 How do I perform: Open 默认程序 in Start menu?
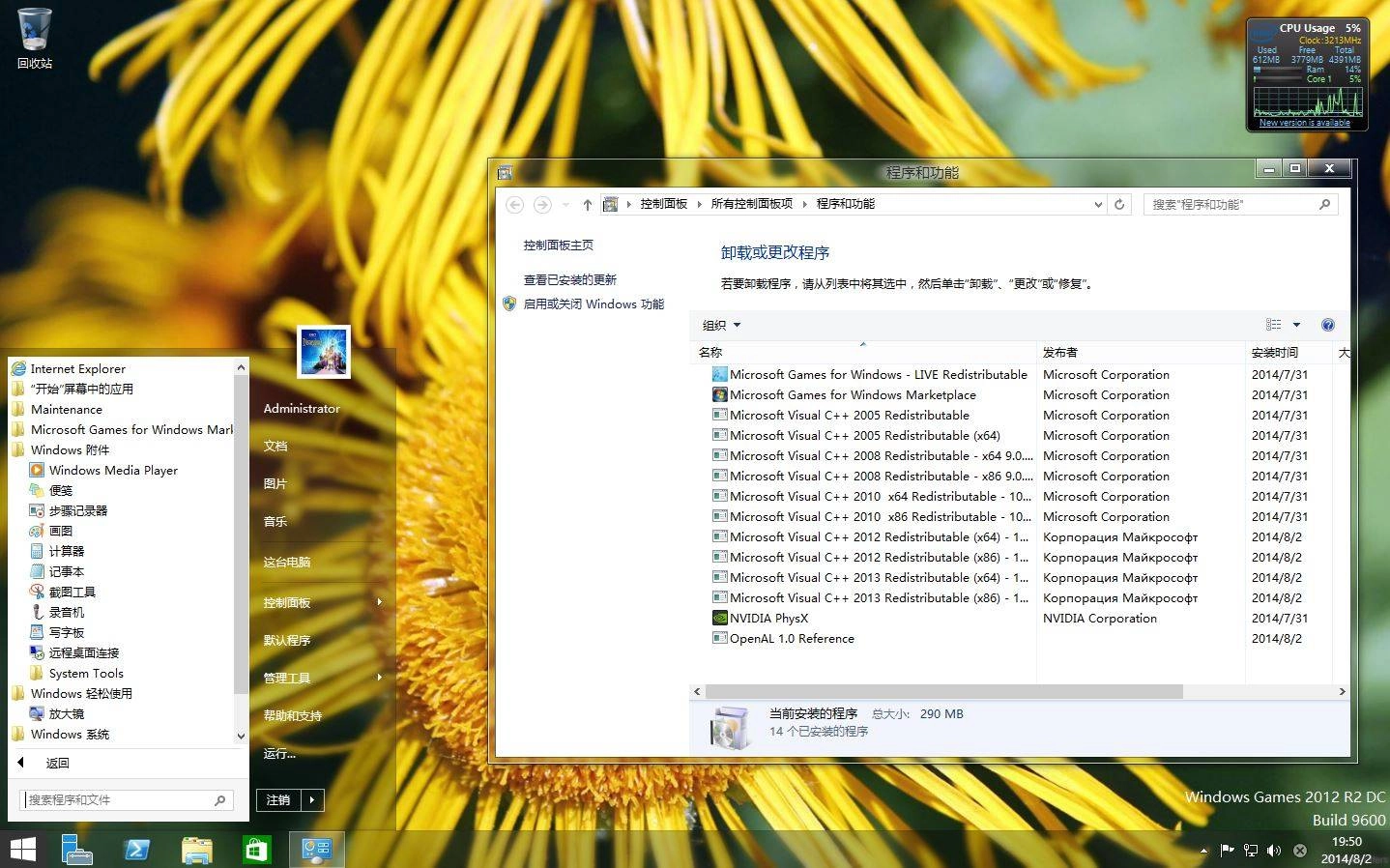click(x=287, y=640)
